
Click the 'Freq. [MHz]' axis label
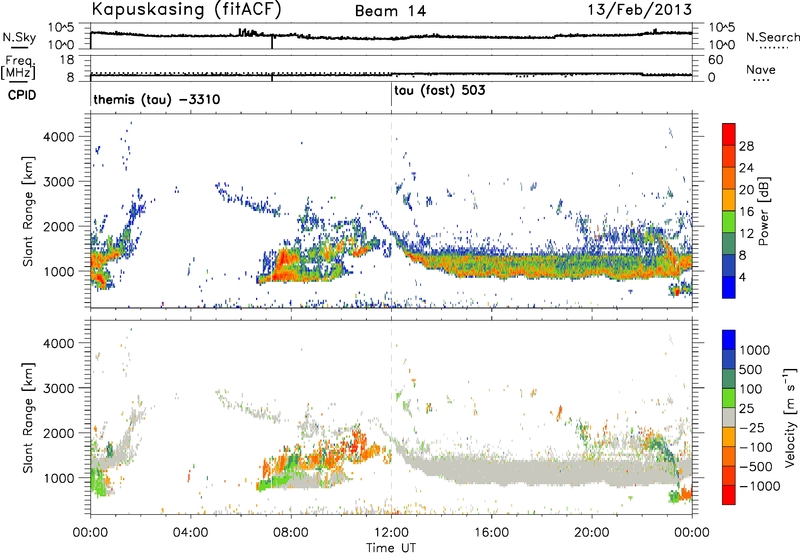pyautogui.click(x=18, y=67)
